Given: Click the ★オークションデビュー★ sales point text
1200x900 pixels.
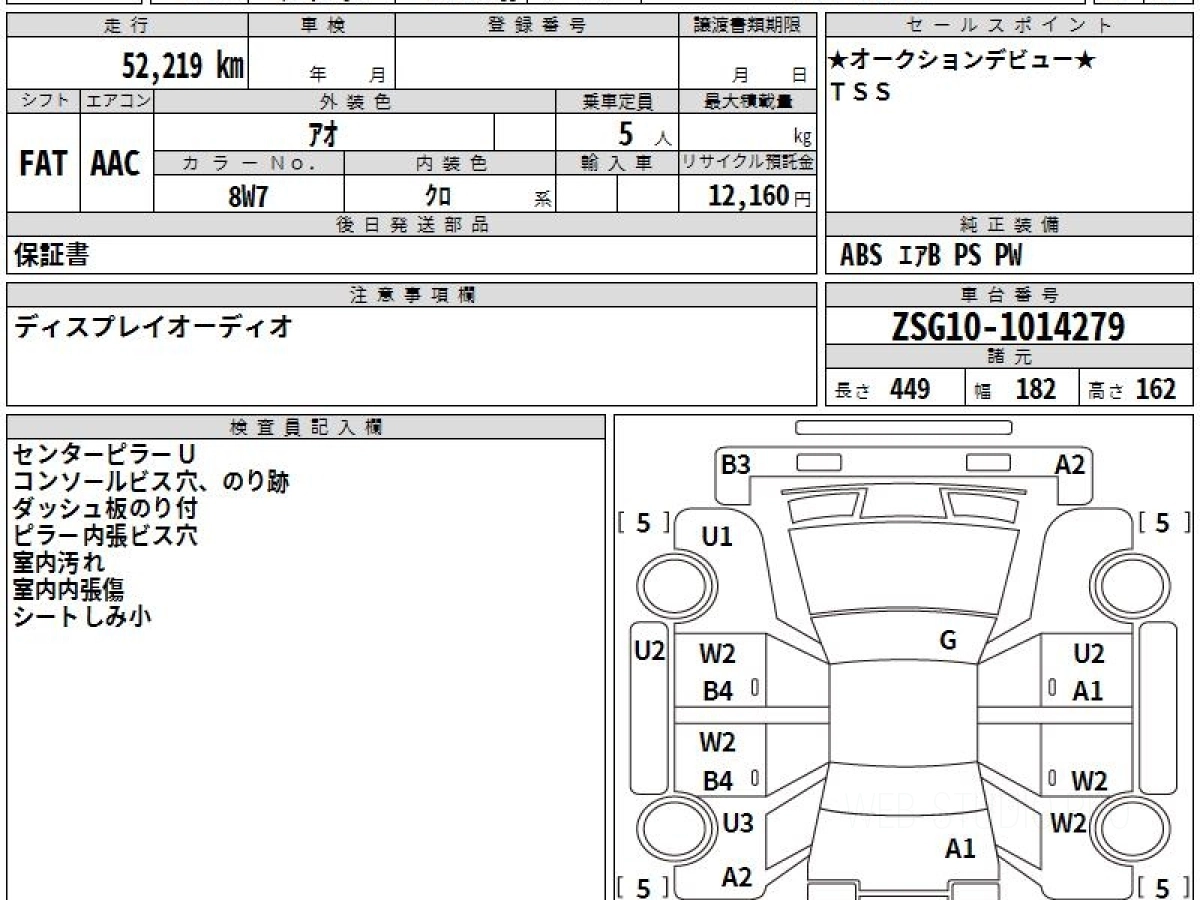Looking at the screenshot, I should [963, 60].
